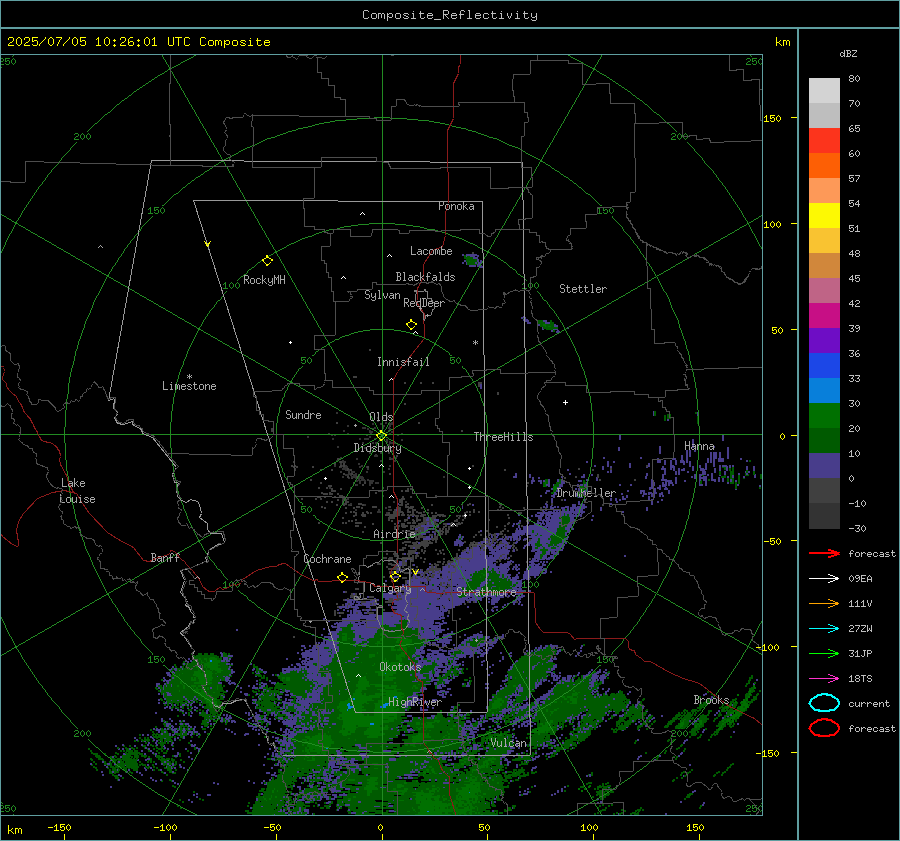Click the Sylvan label on map
The height and width of the screenshot is (841, 900).
pyautogui.click(x=382, y=295)
